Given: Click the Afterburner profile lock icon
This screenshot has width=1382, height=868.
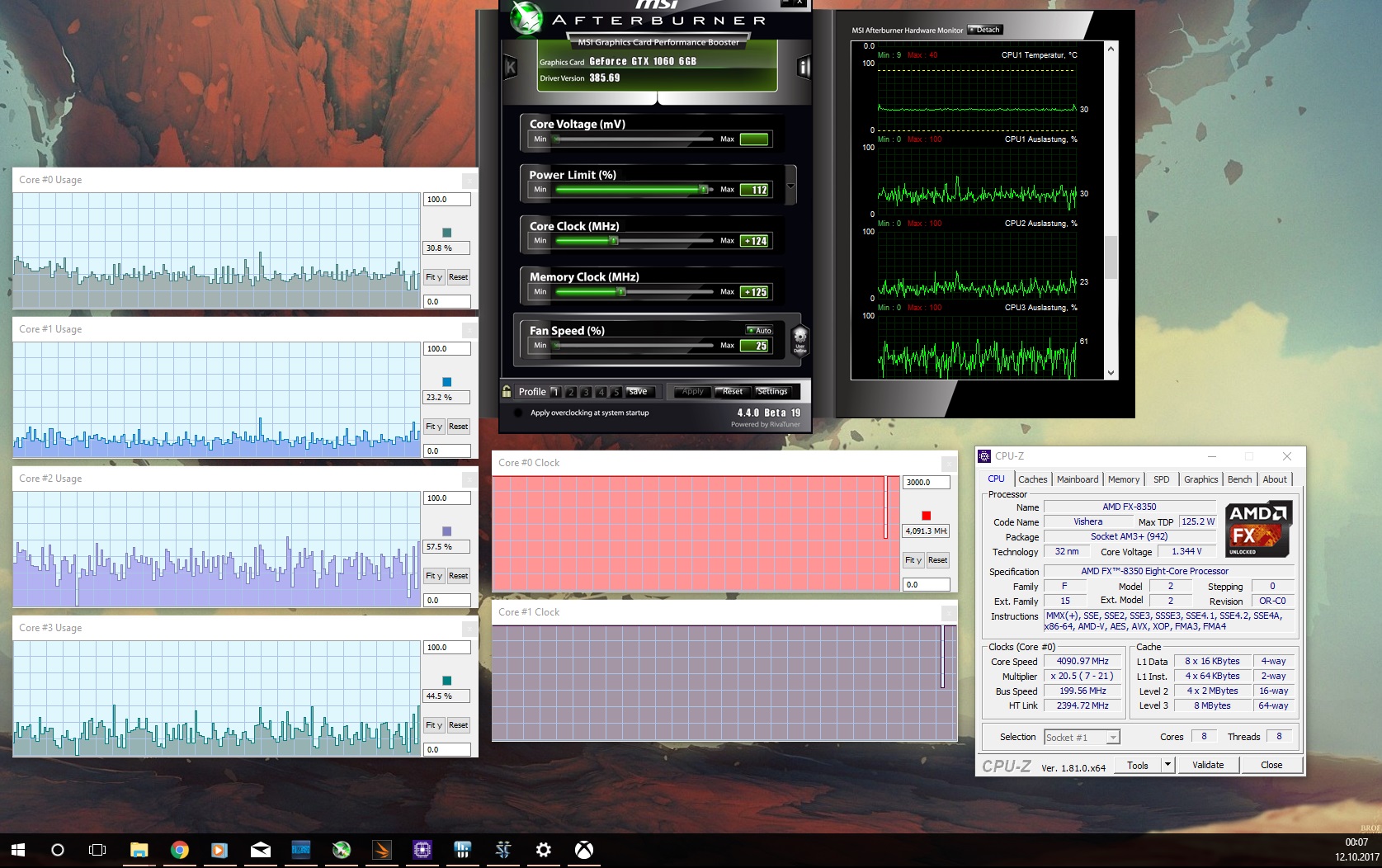Looking at the screenshot, I should coord(507,391).
